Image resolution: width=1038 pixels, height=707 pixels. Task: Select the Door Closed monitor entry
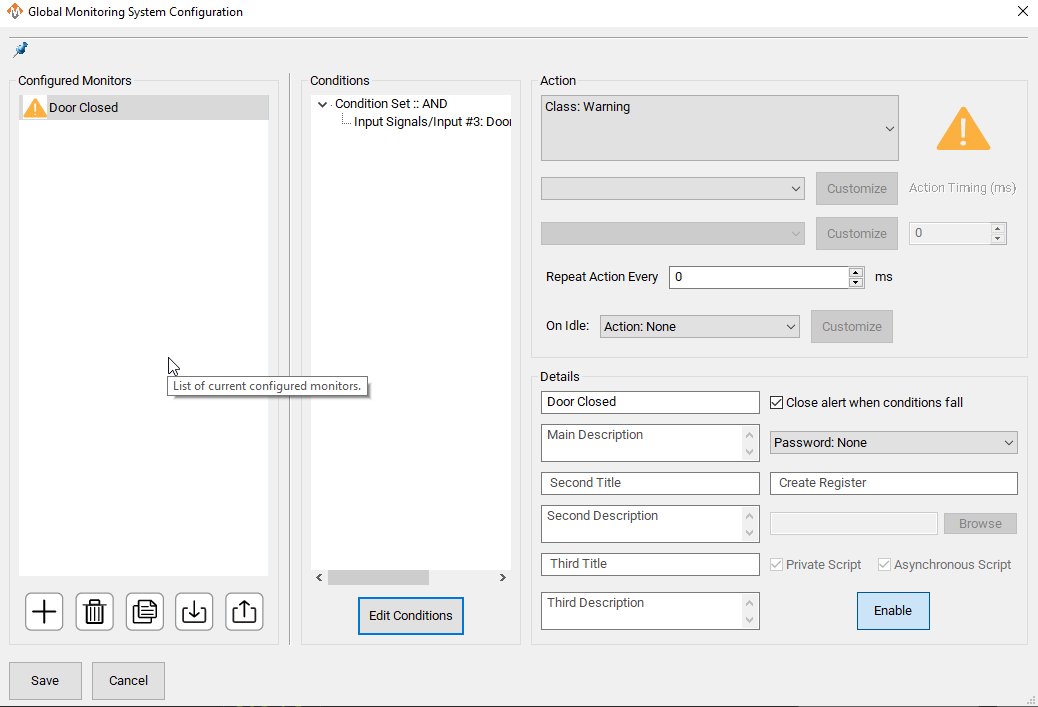click(84, 108)
